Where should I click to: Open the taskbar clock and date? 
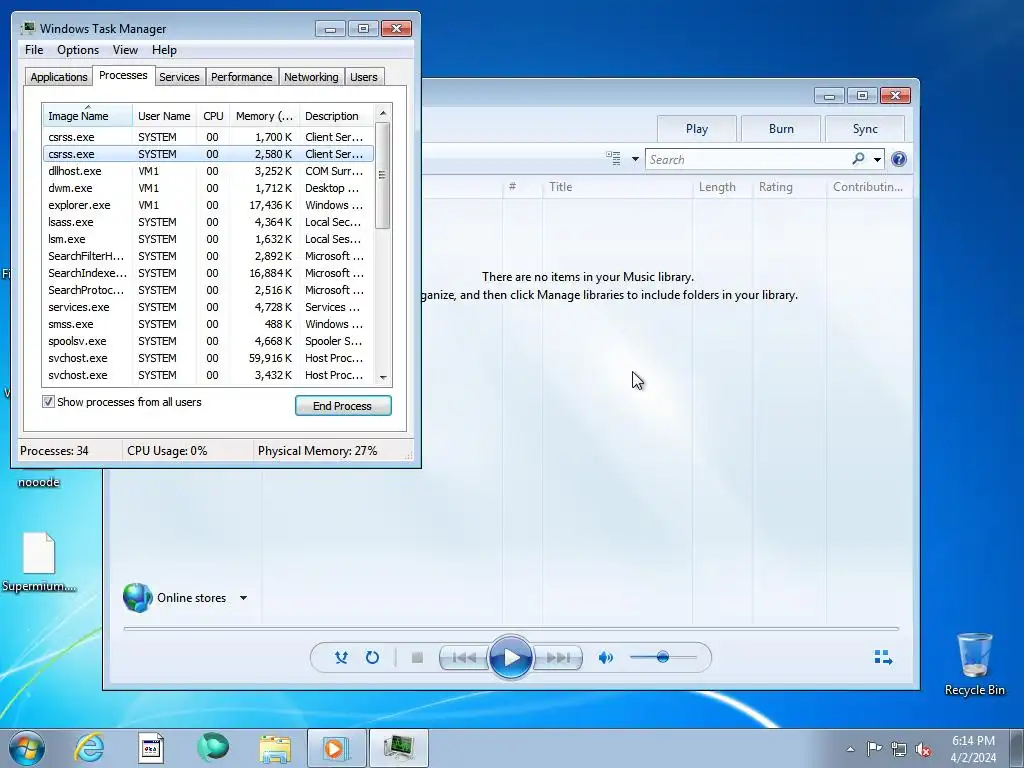coord(973,749)
